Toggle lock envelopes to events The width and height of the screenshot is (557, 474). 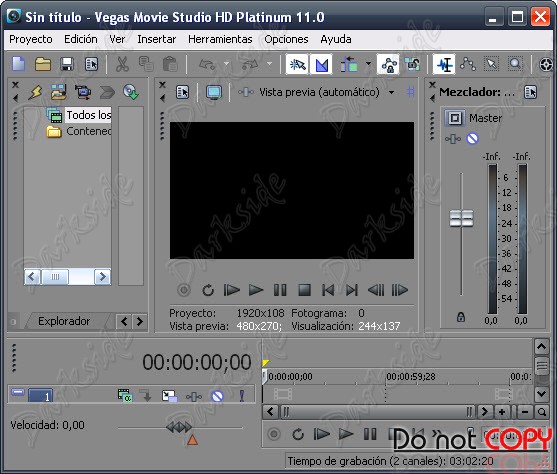click(389, 64)
